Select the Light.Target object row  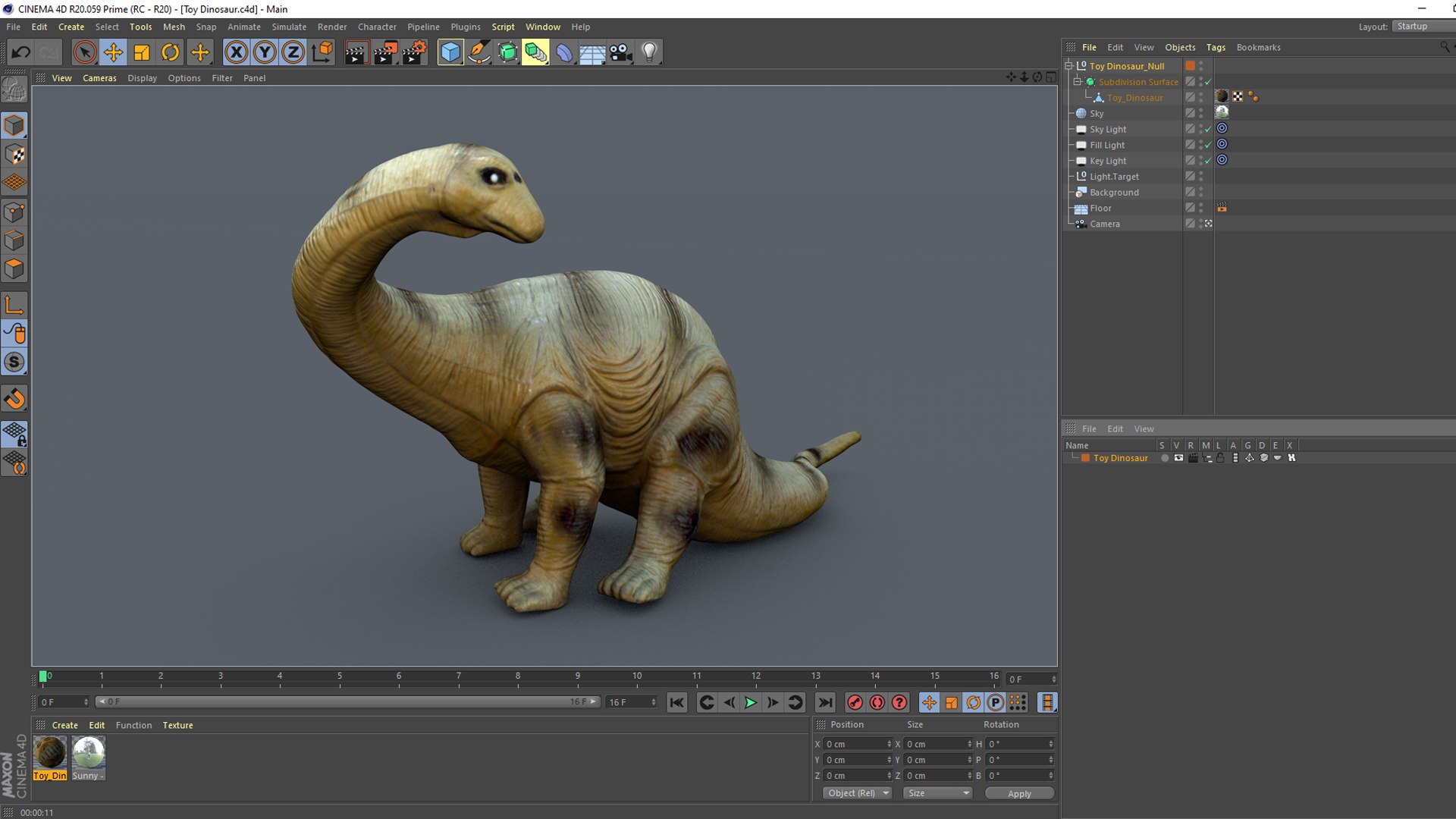click(1122, 177)
